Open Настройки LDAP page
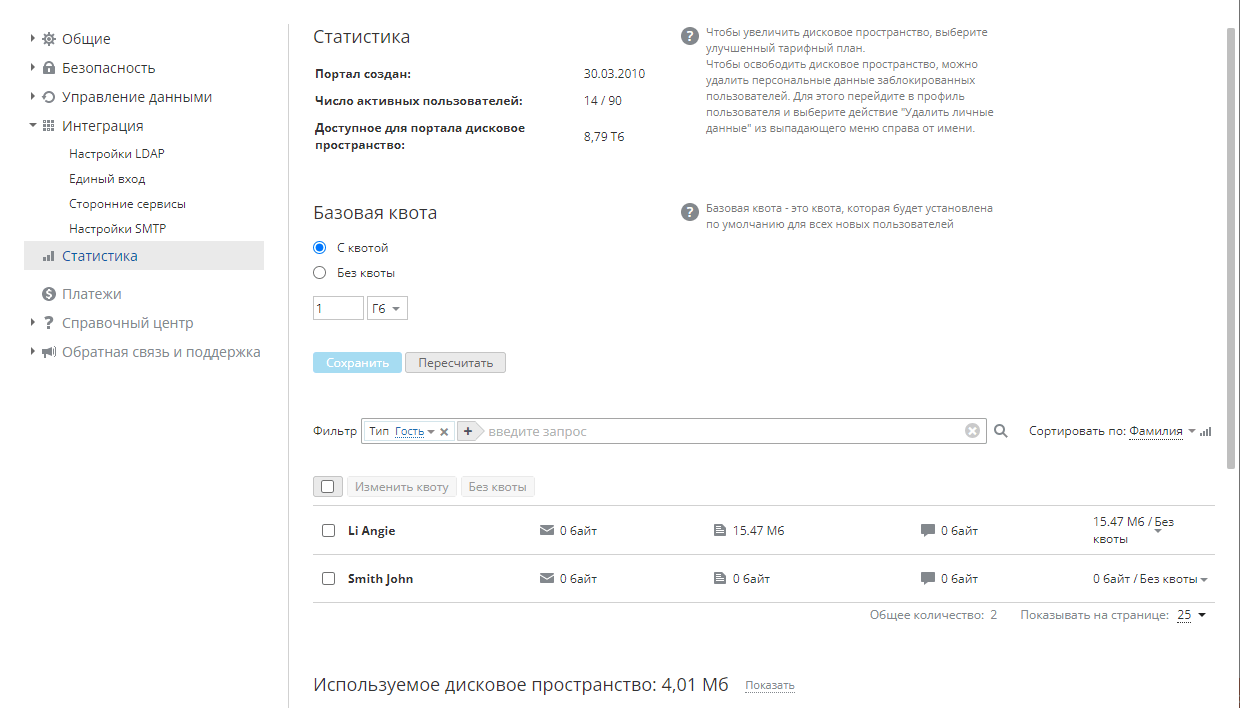 [117, 154]
